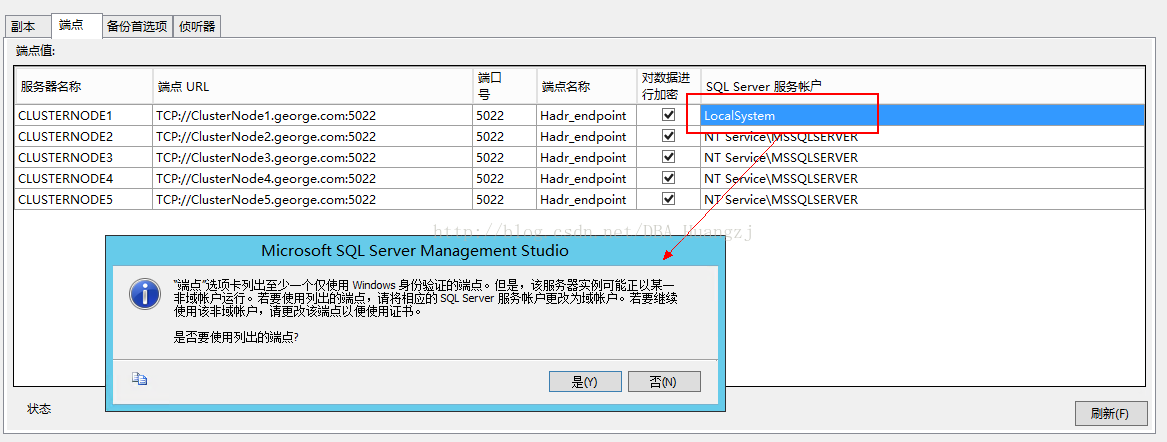Open the 备份首选项 tab

point(137,26)
